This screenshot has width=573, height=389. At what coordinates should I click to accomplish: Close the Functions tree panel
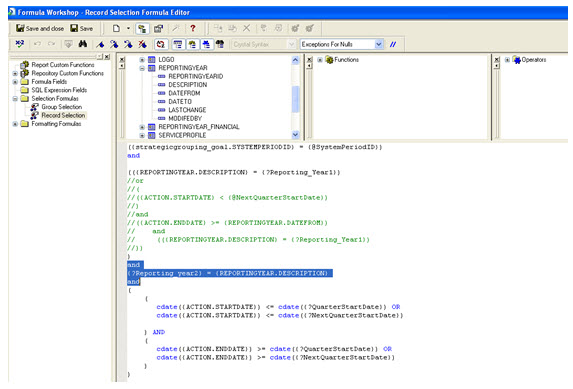click(310, 59)
